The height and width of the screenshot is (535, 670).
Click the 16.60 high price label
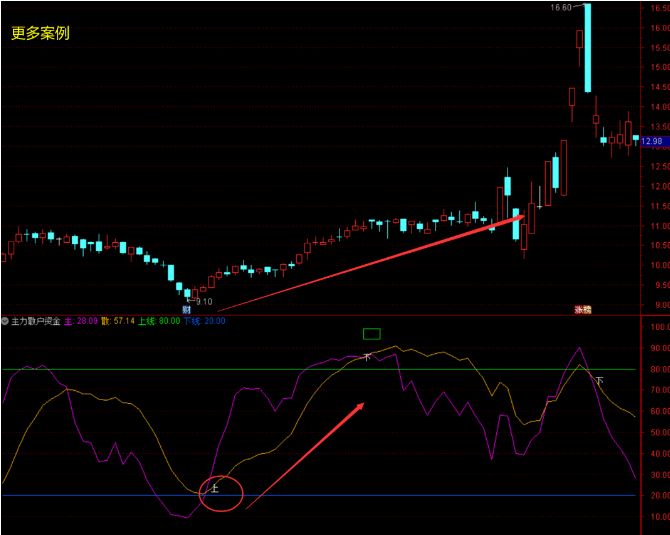pyautogui.click(x=561, y=8)
